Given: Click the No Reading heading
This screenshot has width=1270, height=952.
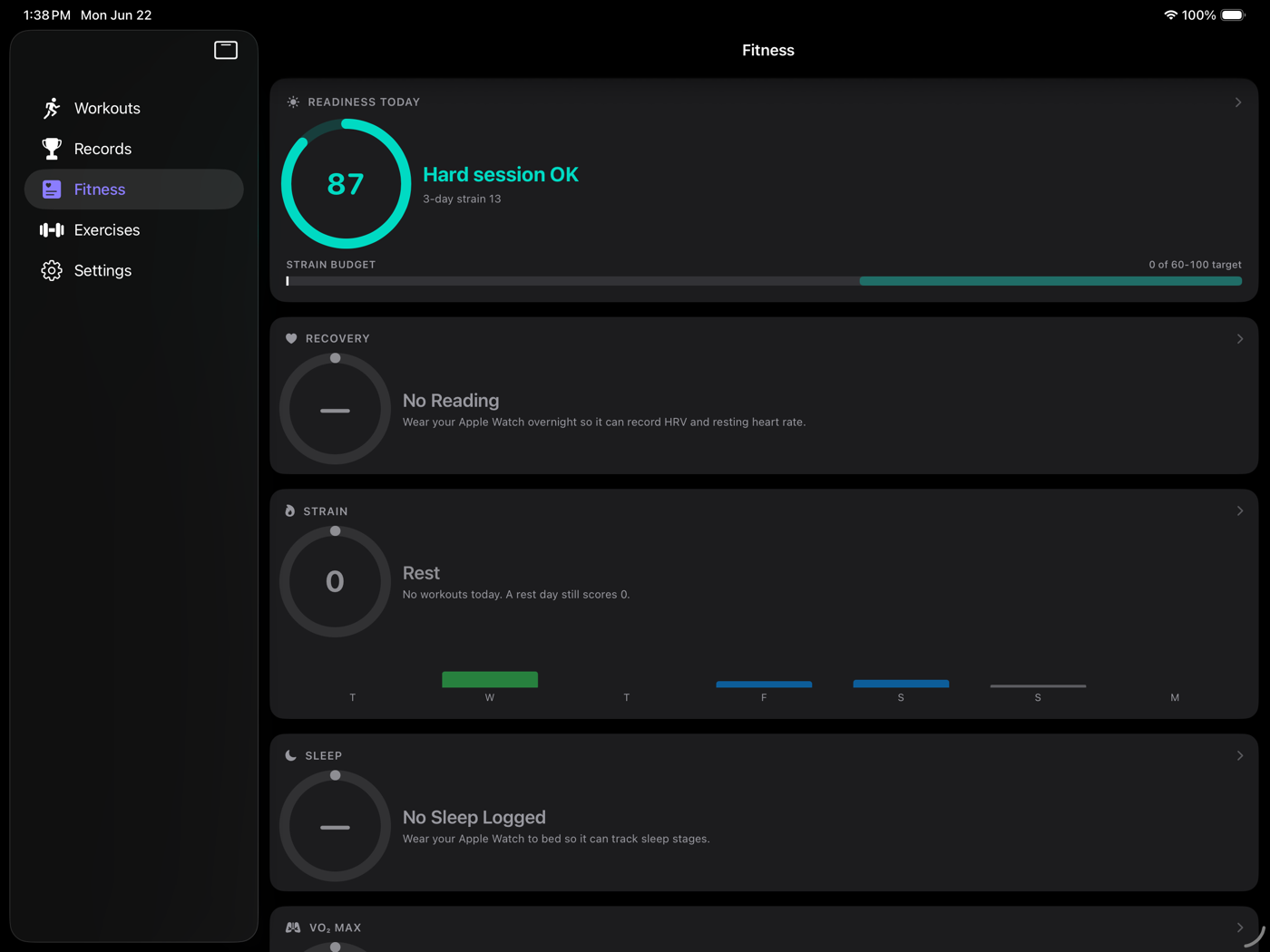Looking at the screenshot, I should click(x=451, y=401).
